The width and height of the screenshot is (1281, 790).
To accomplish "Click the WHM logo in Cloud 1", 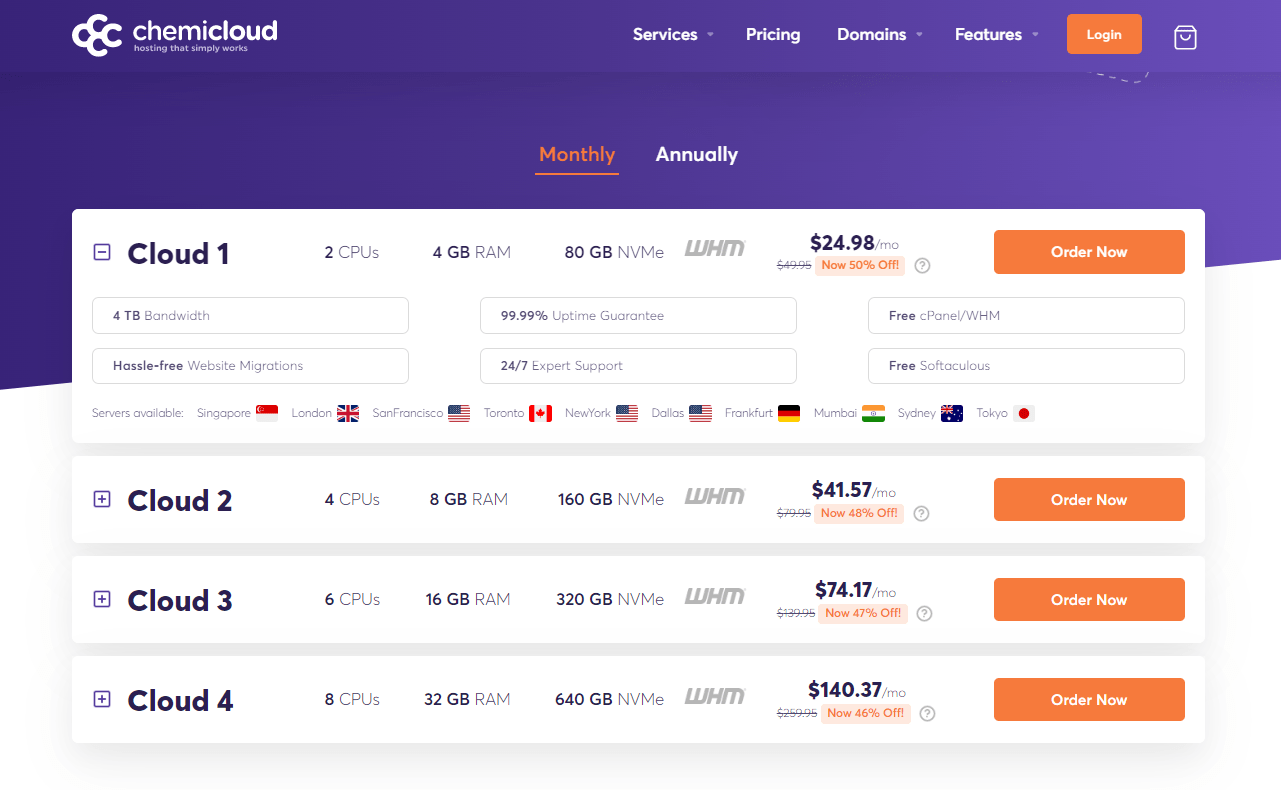I will coord(715,247).
